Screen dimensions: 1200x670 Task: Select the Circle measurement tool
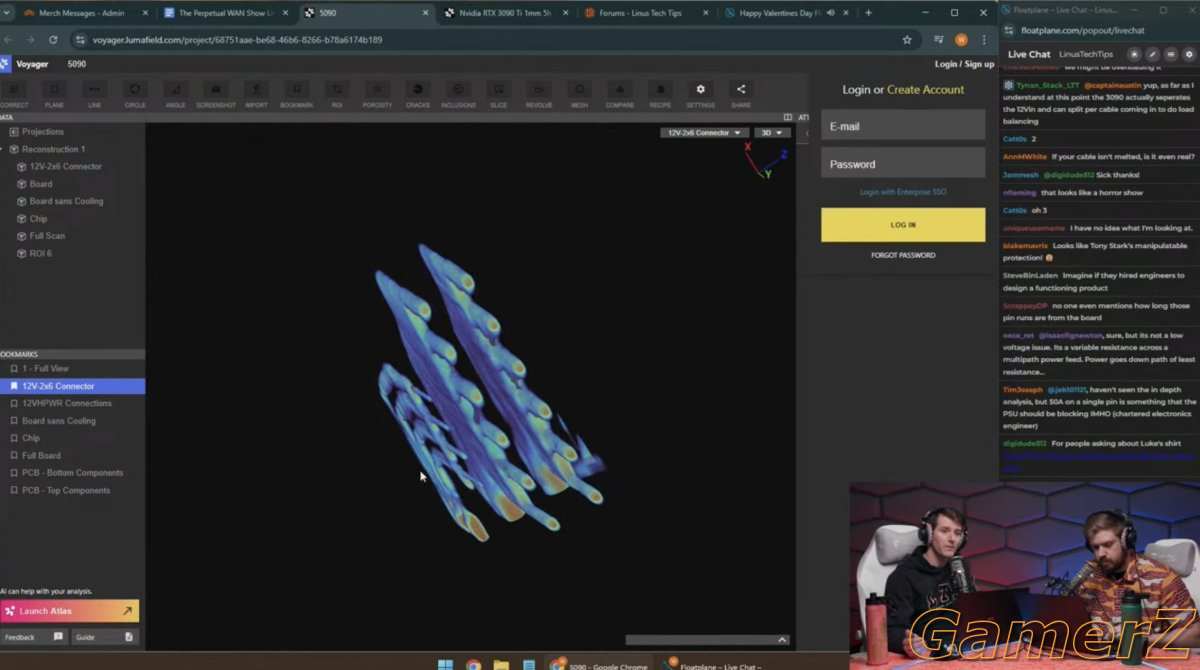coord(135,95)
